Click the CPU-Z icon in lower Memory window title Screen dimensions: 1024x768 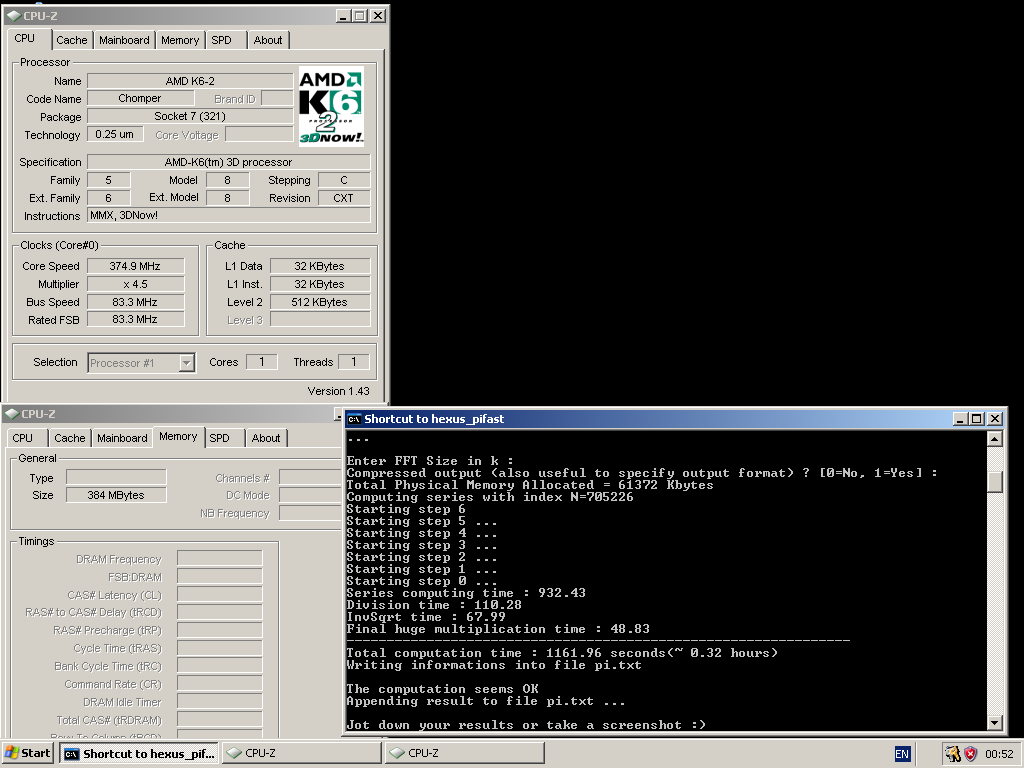[12, 414]
